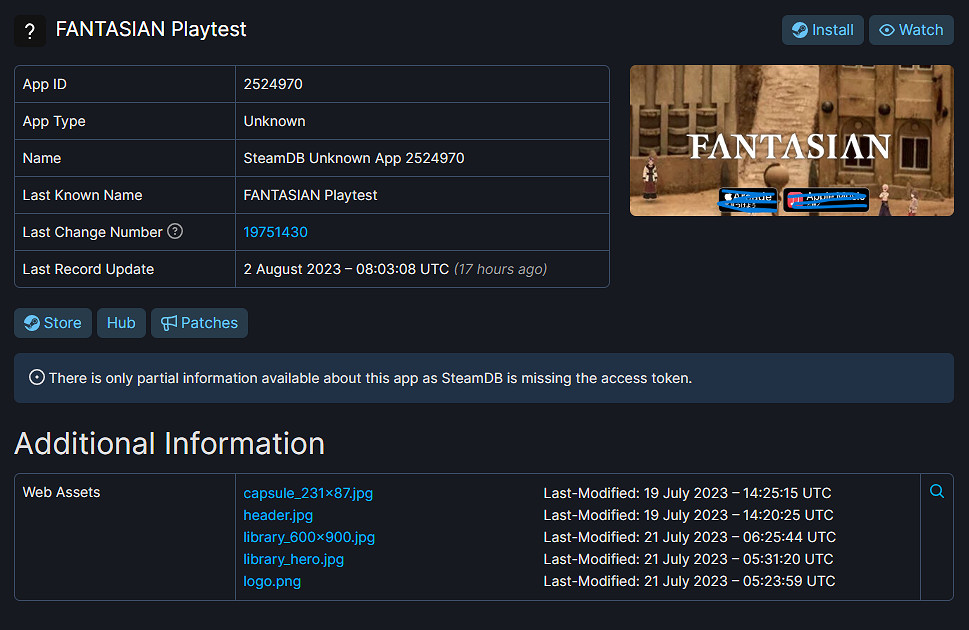Screen dimensions: 969x630
Task: Click the Last Record Update timestamp
Action: click(346, 269)
